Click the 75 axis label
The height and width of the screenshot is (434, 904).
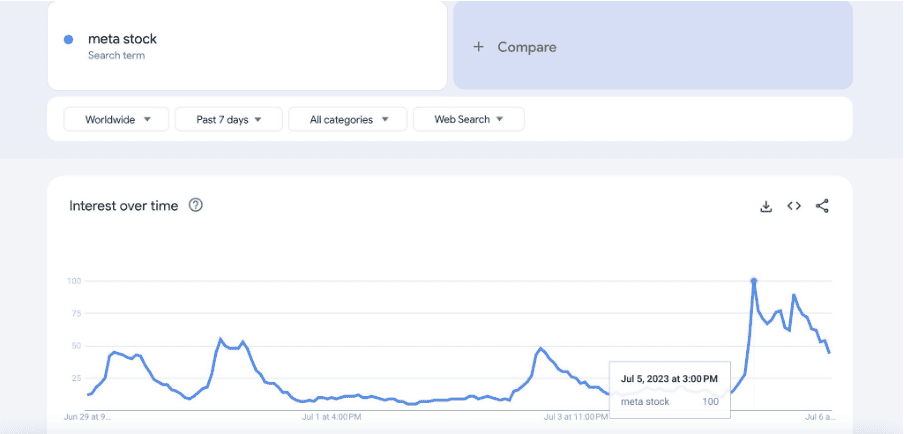coord(77,314)
